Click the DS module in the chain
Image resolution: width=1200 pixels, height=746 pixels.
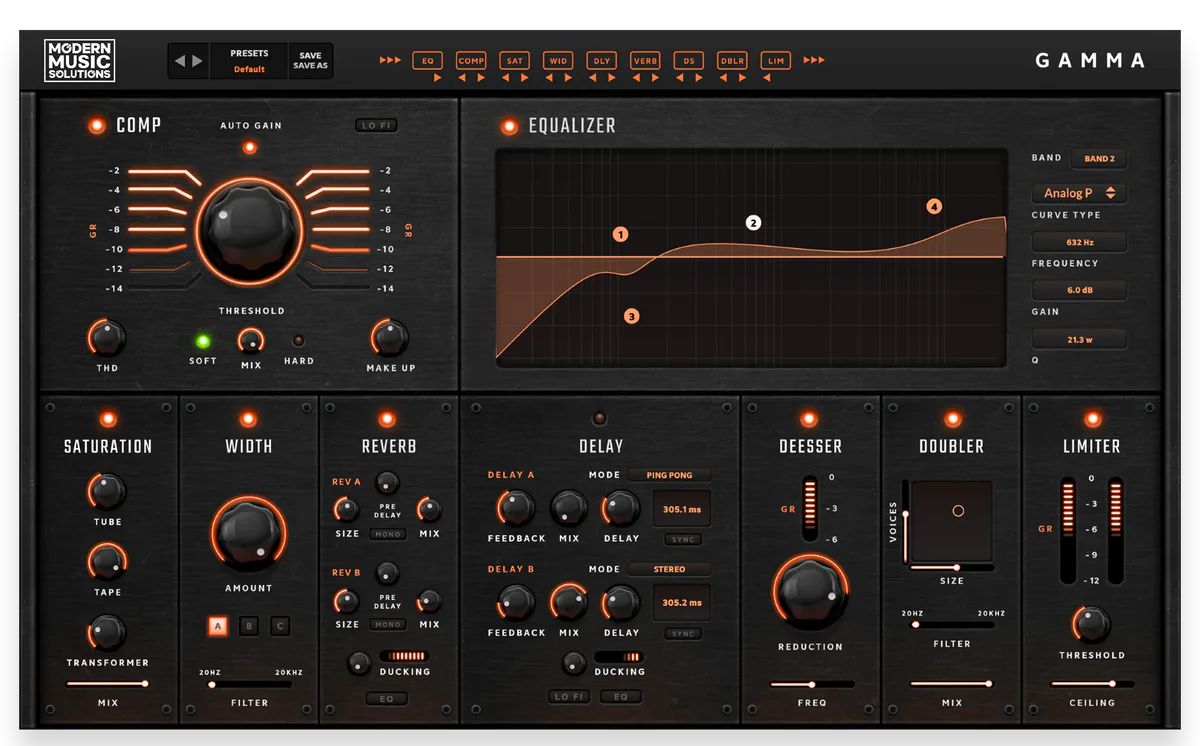click(x=688, y=60)
